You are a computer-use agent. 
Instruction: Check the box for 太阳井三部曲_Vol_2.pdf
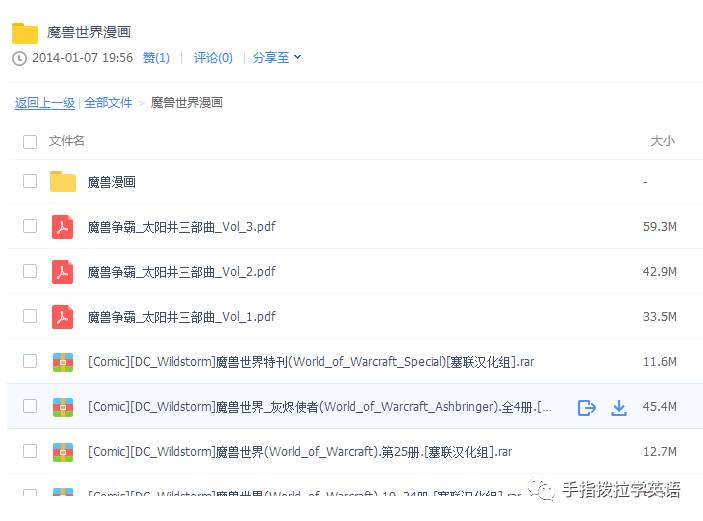30,271
